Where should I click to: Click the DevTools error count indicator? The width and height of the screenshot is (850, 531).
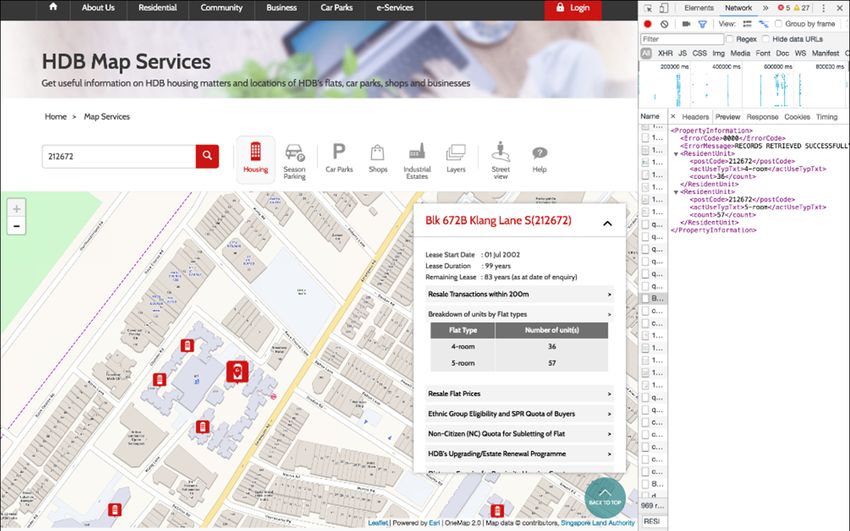coord(783,8)
